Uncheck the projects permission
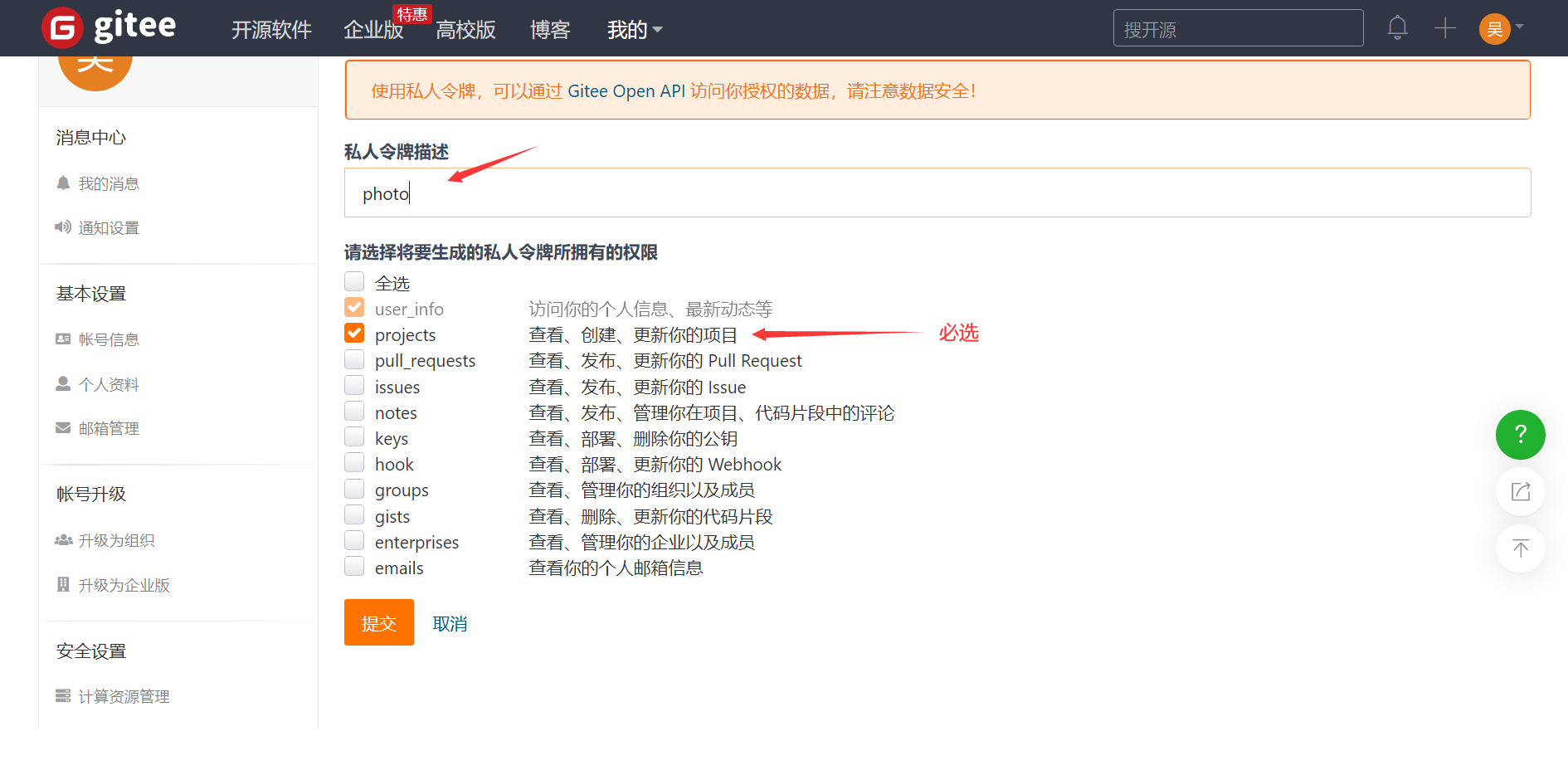Image resolution: width=1568 pixels, height=775 pixels. [x=354, y=333]
